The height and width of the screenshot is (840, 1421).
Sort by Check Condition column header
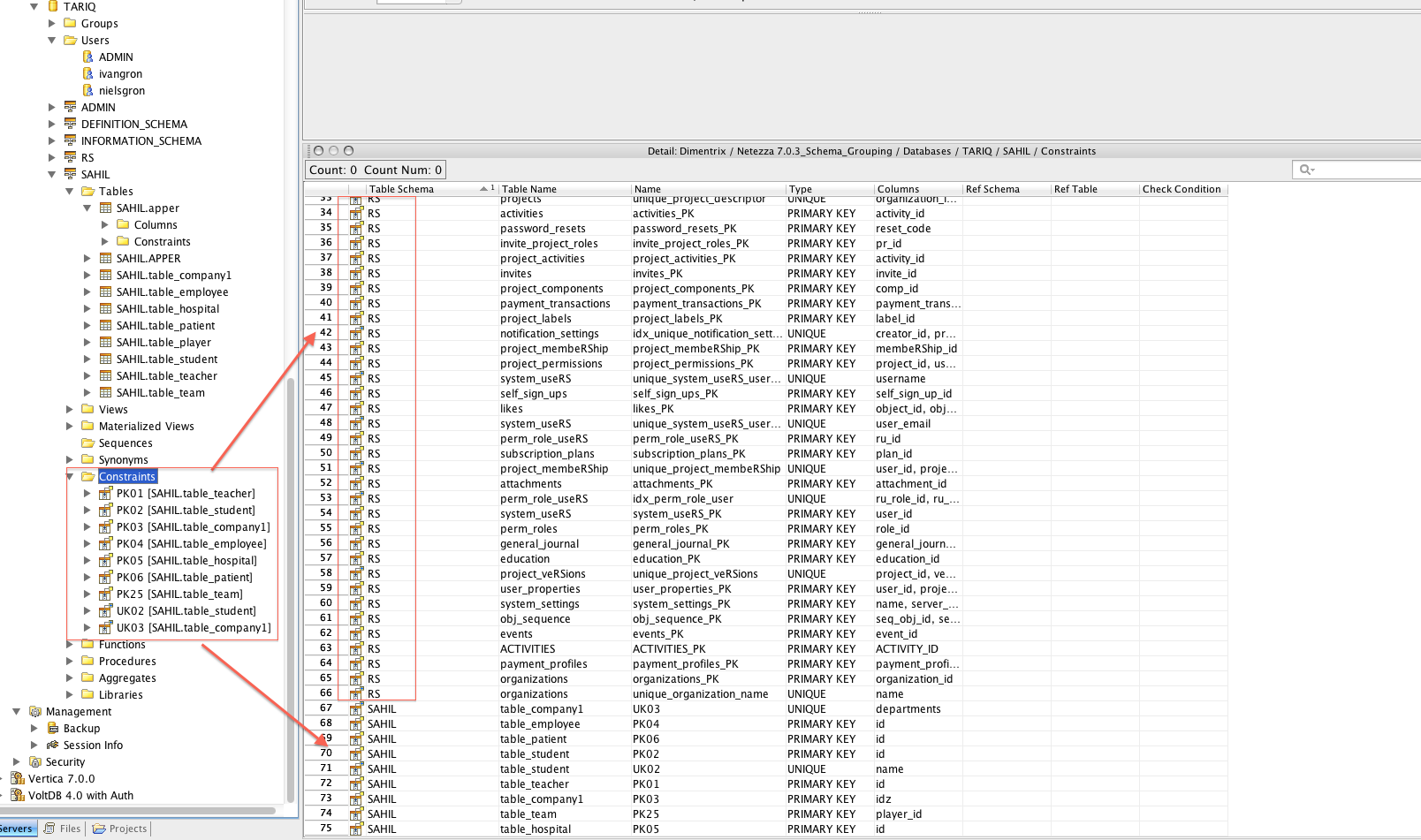[x=1183, y=189]
